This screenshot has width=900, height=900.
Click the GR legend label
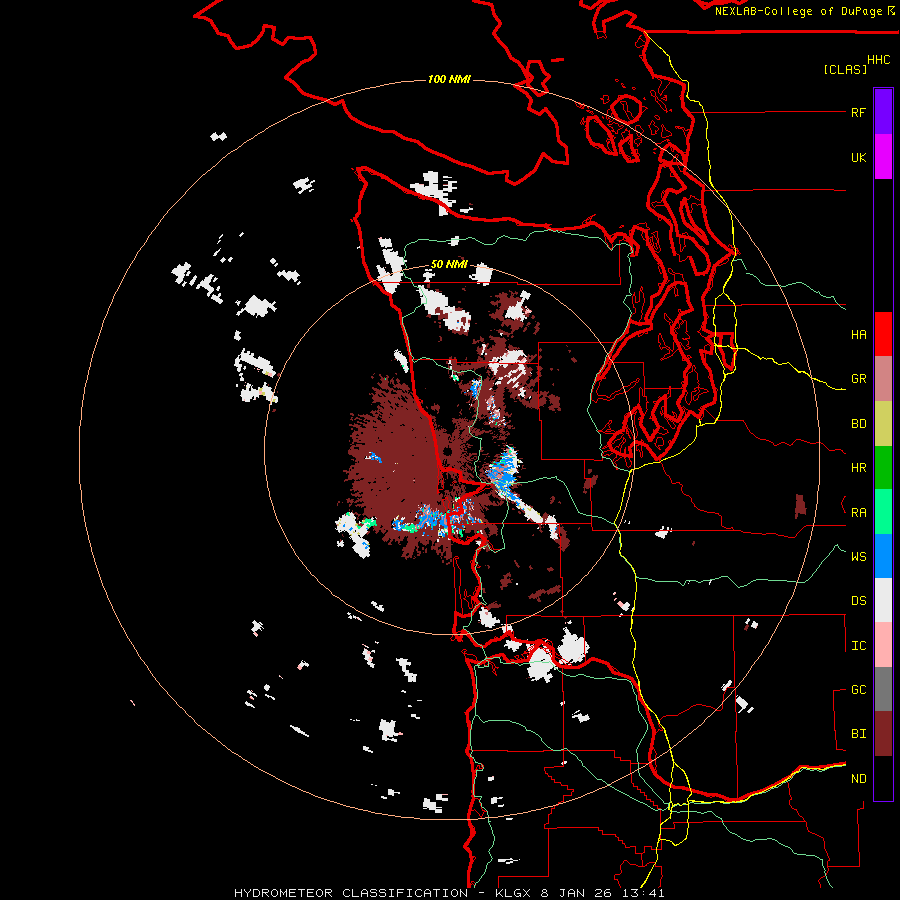pyautogui.click(x=858, y=379)
